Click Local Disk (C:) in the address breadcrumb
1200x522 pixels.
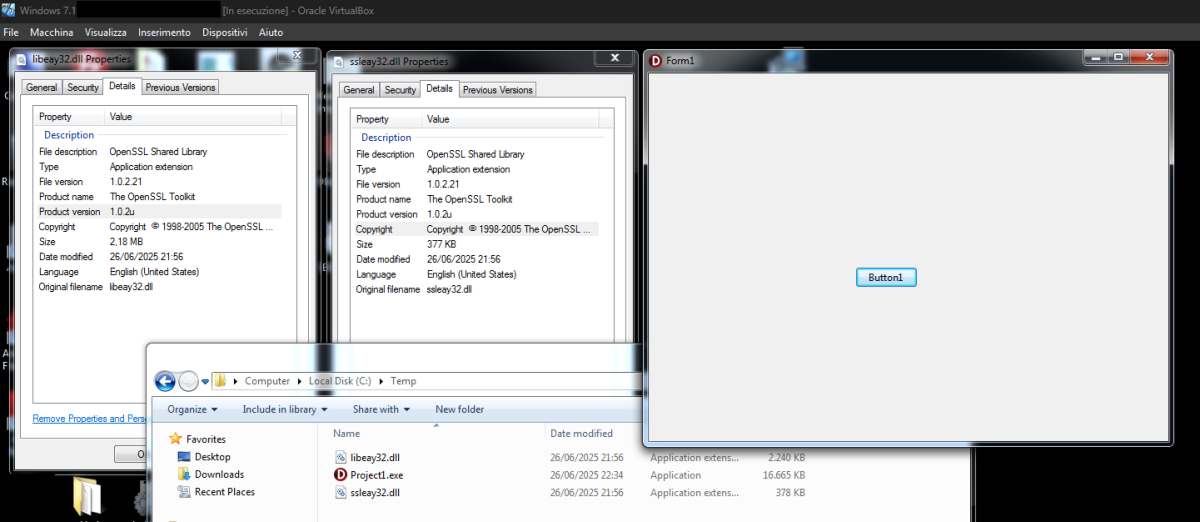(x=340, y=381)
